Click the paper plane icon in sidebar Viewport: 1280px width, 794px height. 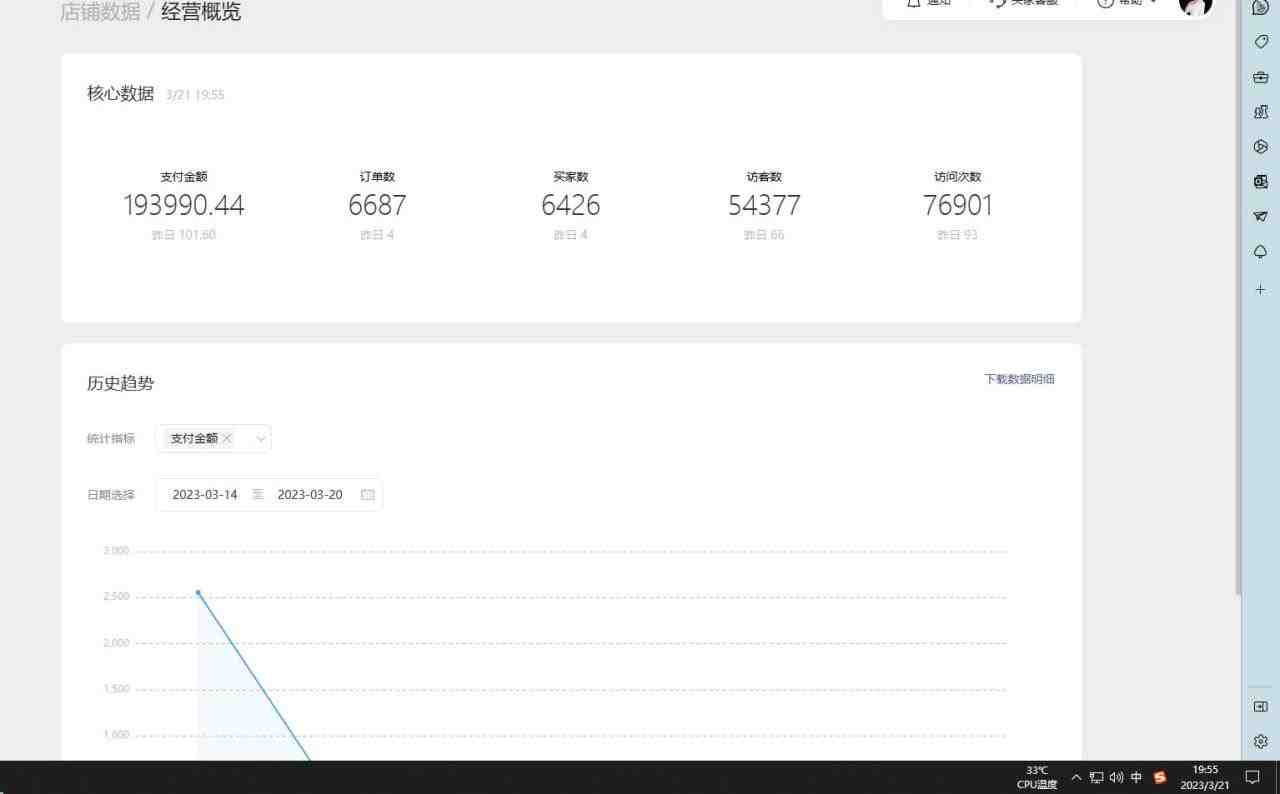[1260, 216]
